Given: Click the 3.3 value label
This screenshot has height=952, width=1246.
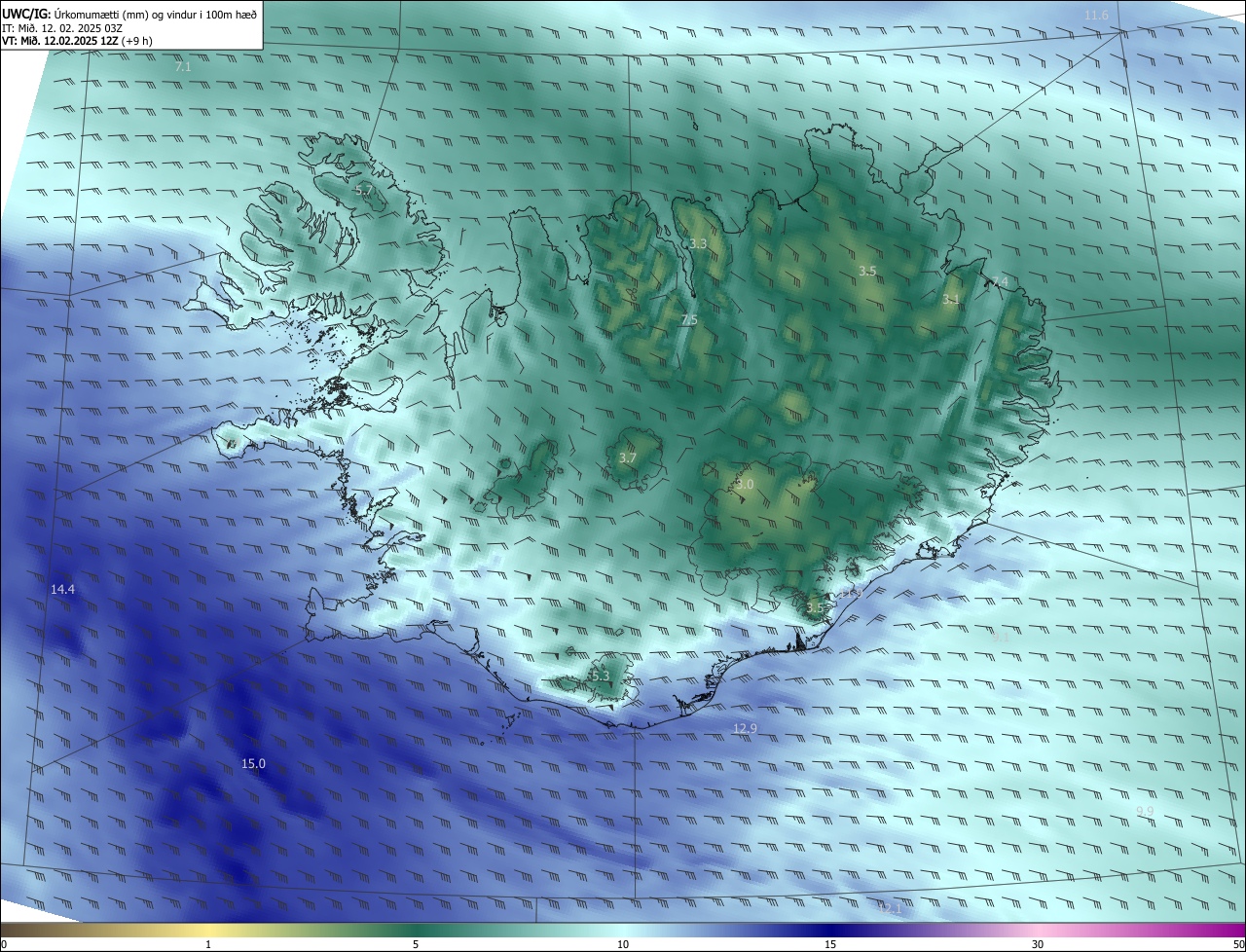Looking at the screenshot, I should [x=698, y=243].
